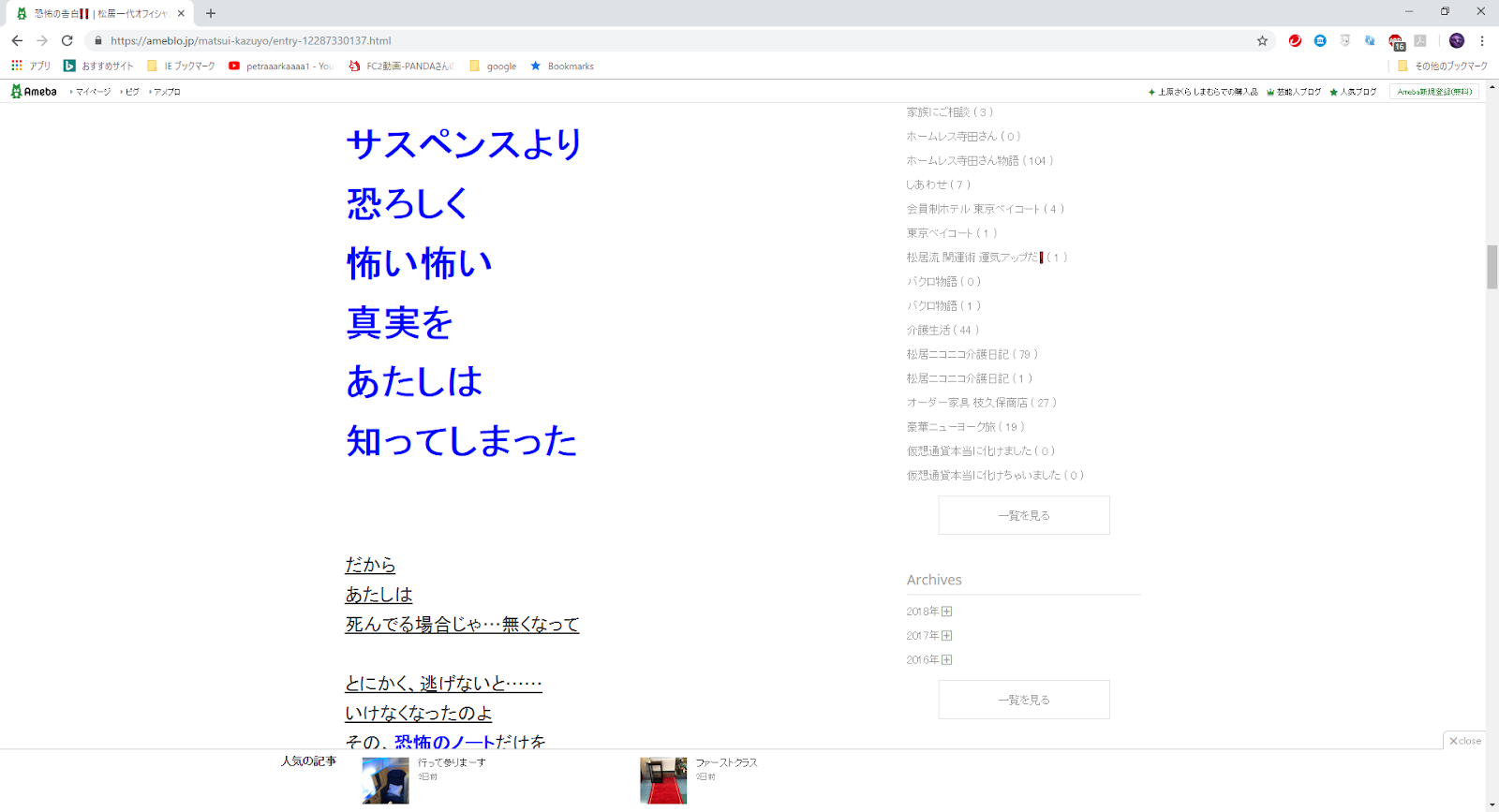Open the ファーストクラス article thumbnail
The height and width of the screenshot is (812, 1499).
[663, 781]
